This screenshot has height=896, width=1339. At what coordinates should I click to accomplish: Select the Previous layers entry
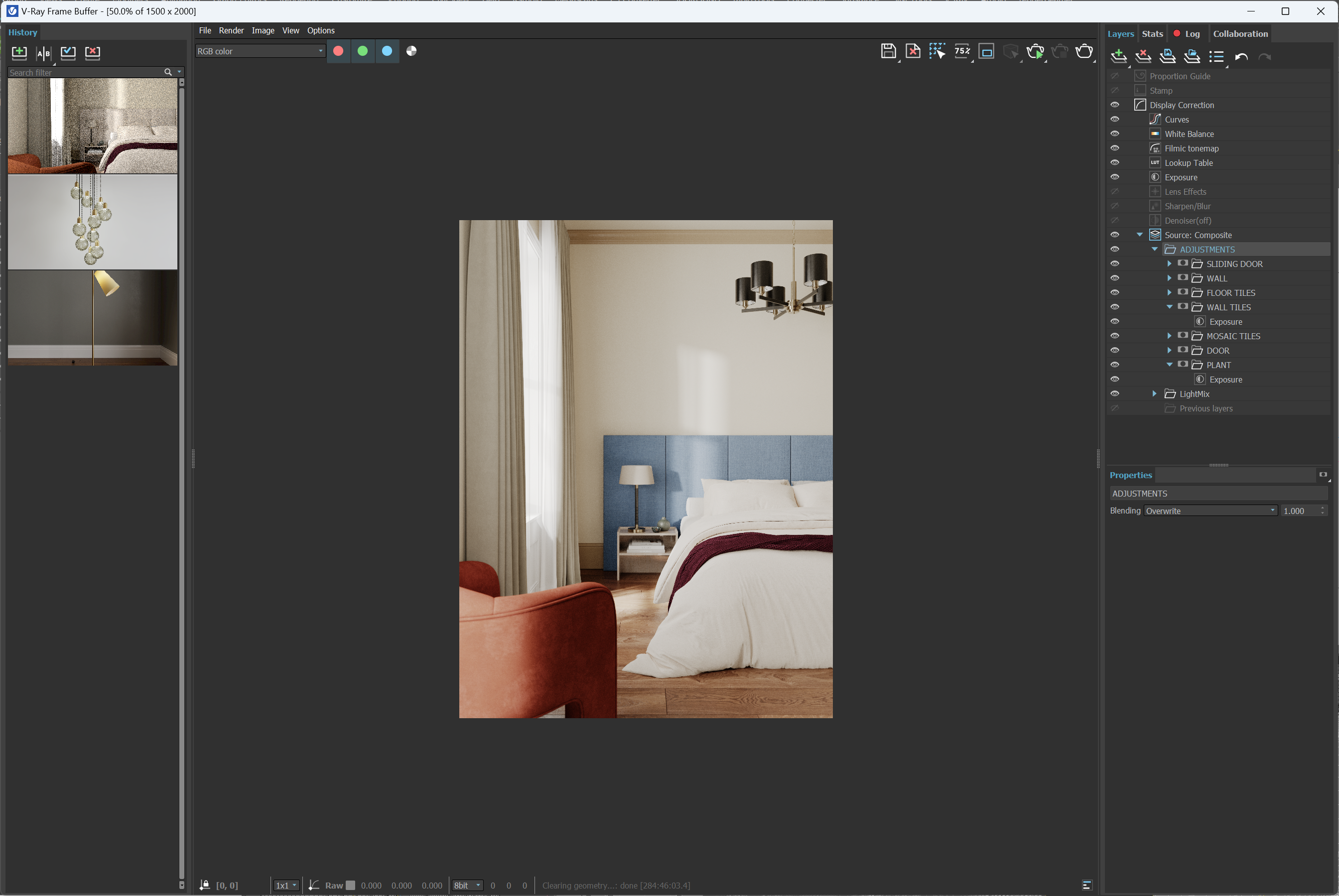[1206, 408]
